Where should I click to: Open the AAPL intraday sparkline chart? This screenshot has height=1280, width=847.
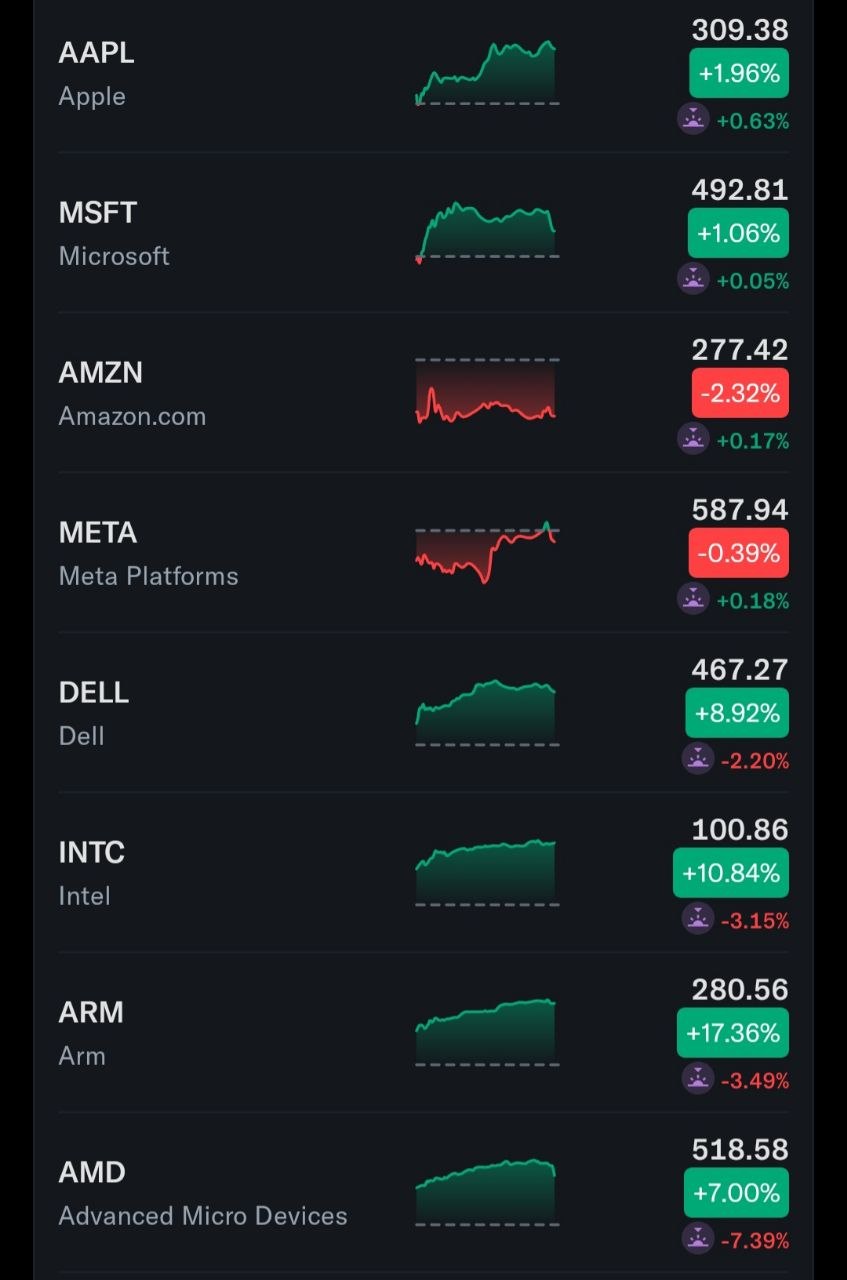487,73
